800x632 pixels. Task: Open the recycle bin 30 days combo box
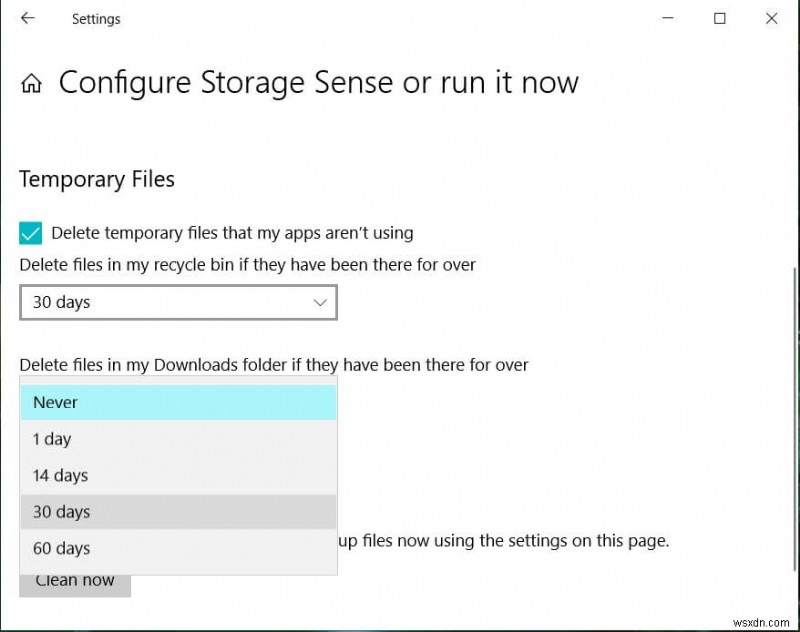click(178, 302)
